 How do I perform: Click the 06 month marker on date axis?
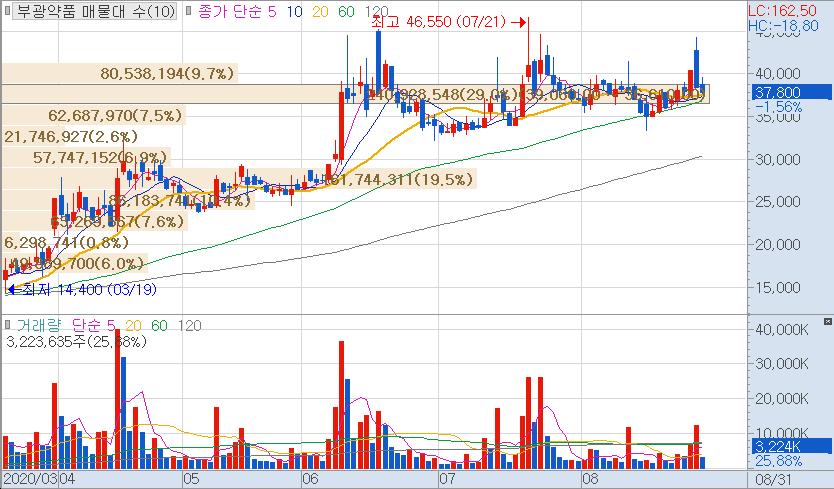point(310,479)
